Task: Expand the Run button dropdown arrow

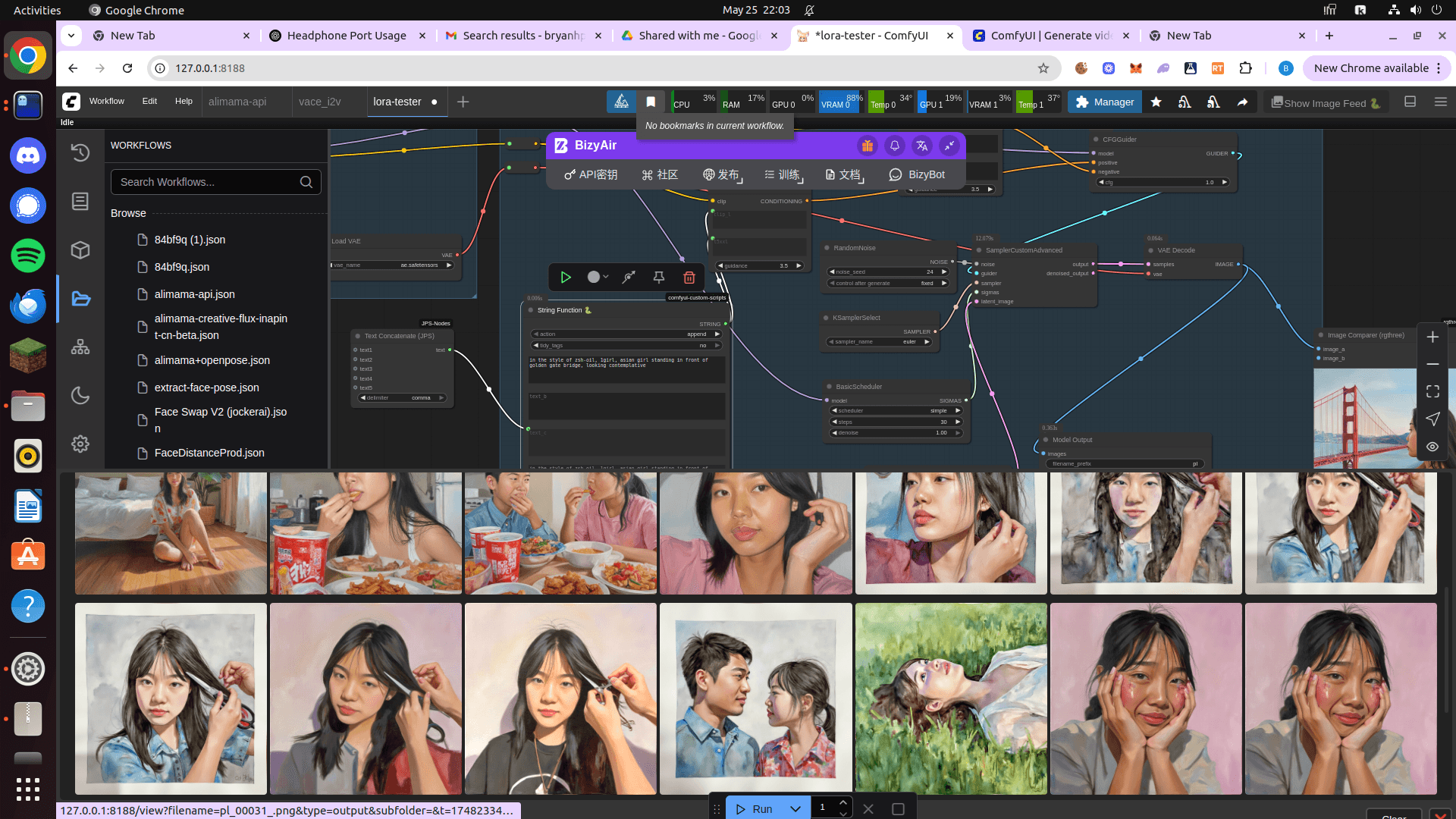Action: tap(795, 809)
